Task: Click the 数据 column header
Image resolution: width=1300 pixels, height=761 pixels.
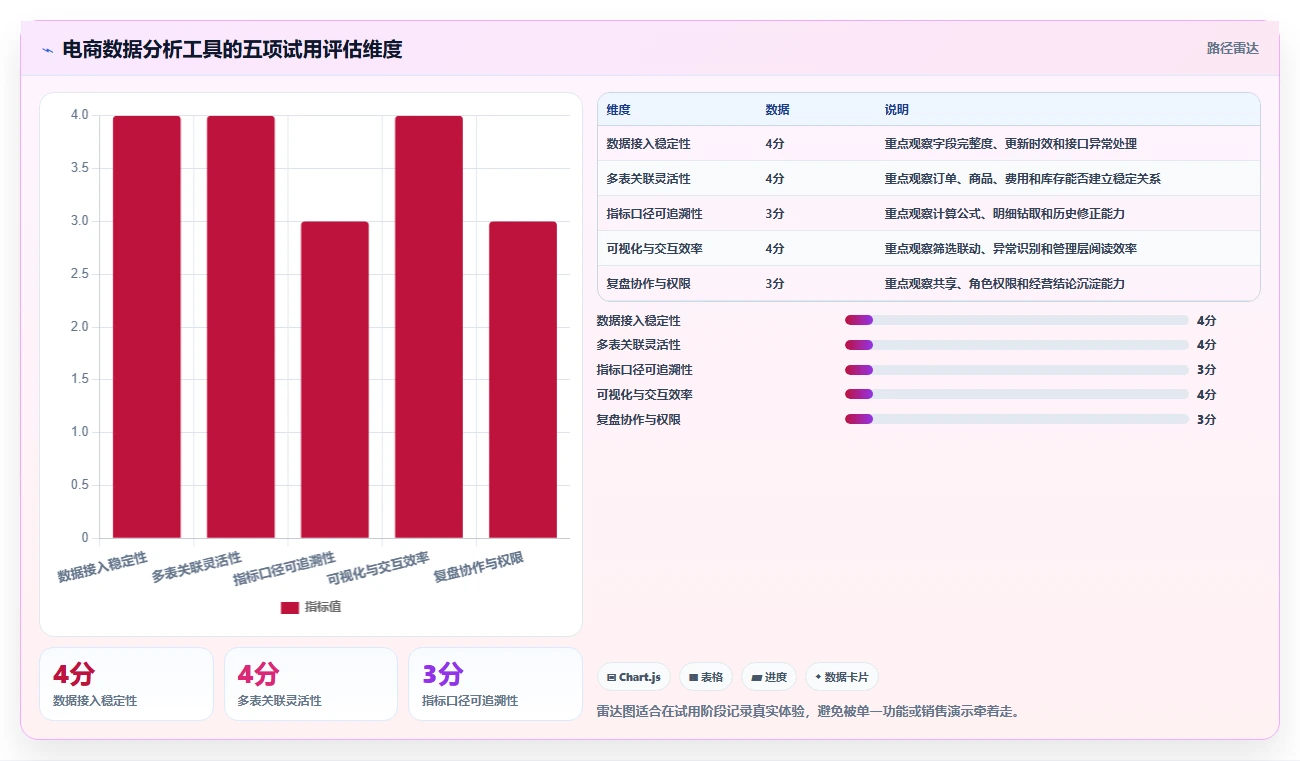Action: 778,109
